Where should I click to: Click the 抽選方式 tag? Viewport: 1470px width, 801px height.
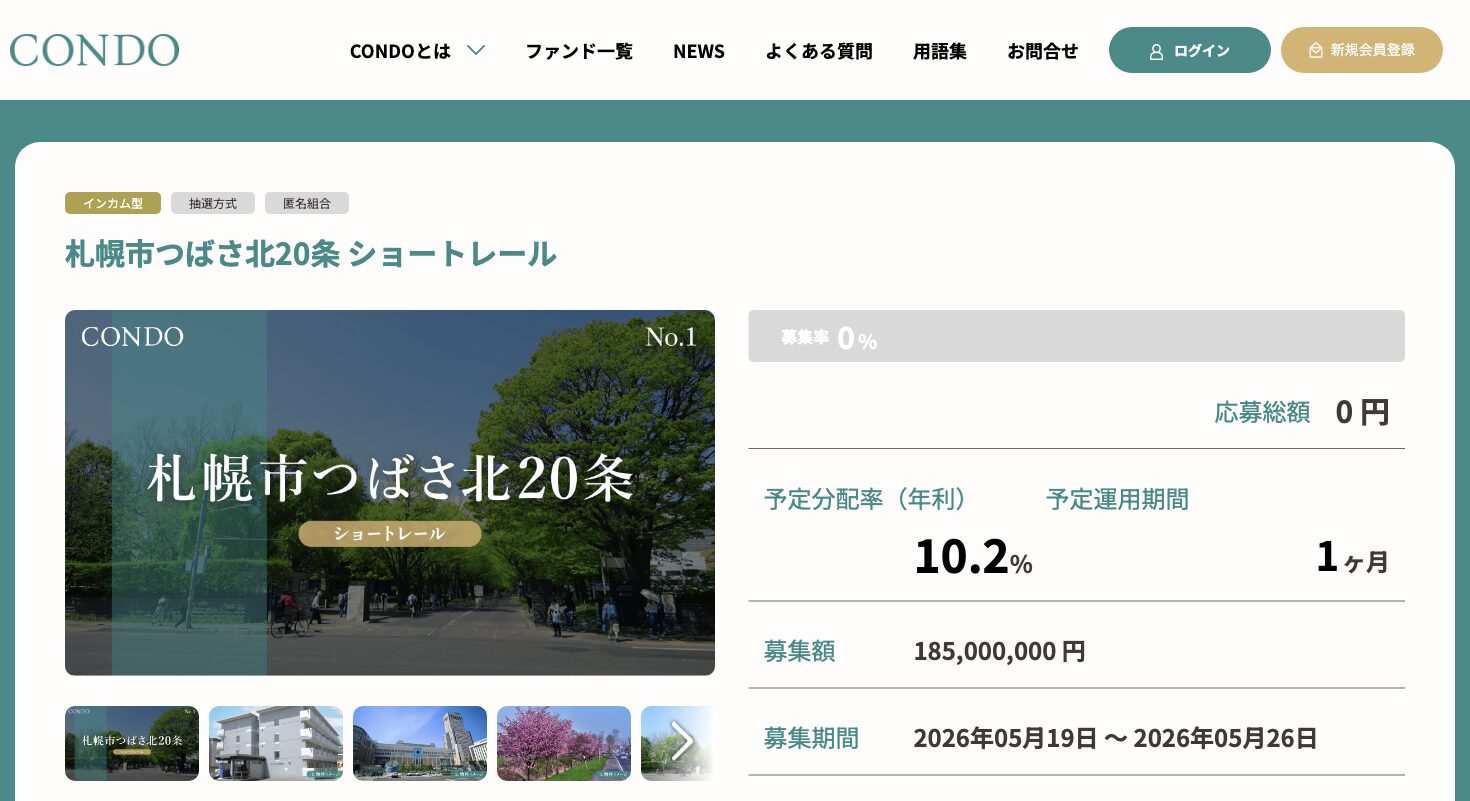point(213,203)
